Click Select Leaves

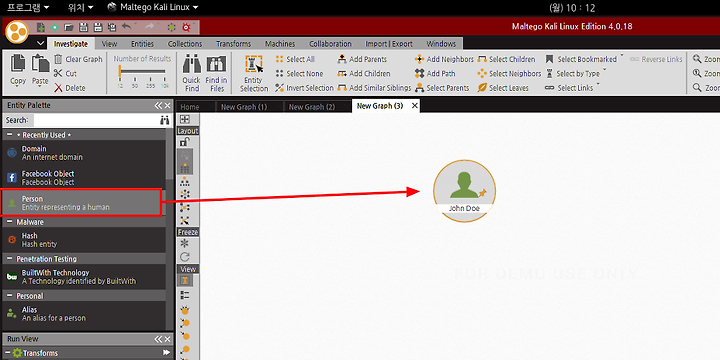(x=503, y=88)
